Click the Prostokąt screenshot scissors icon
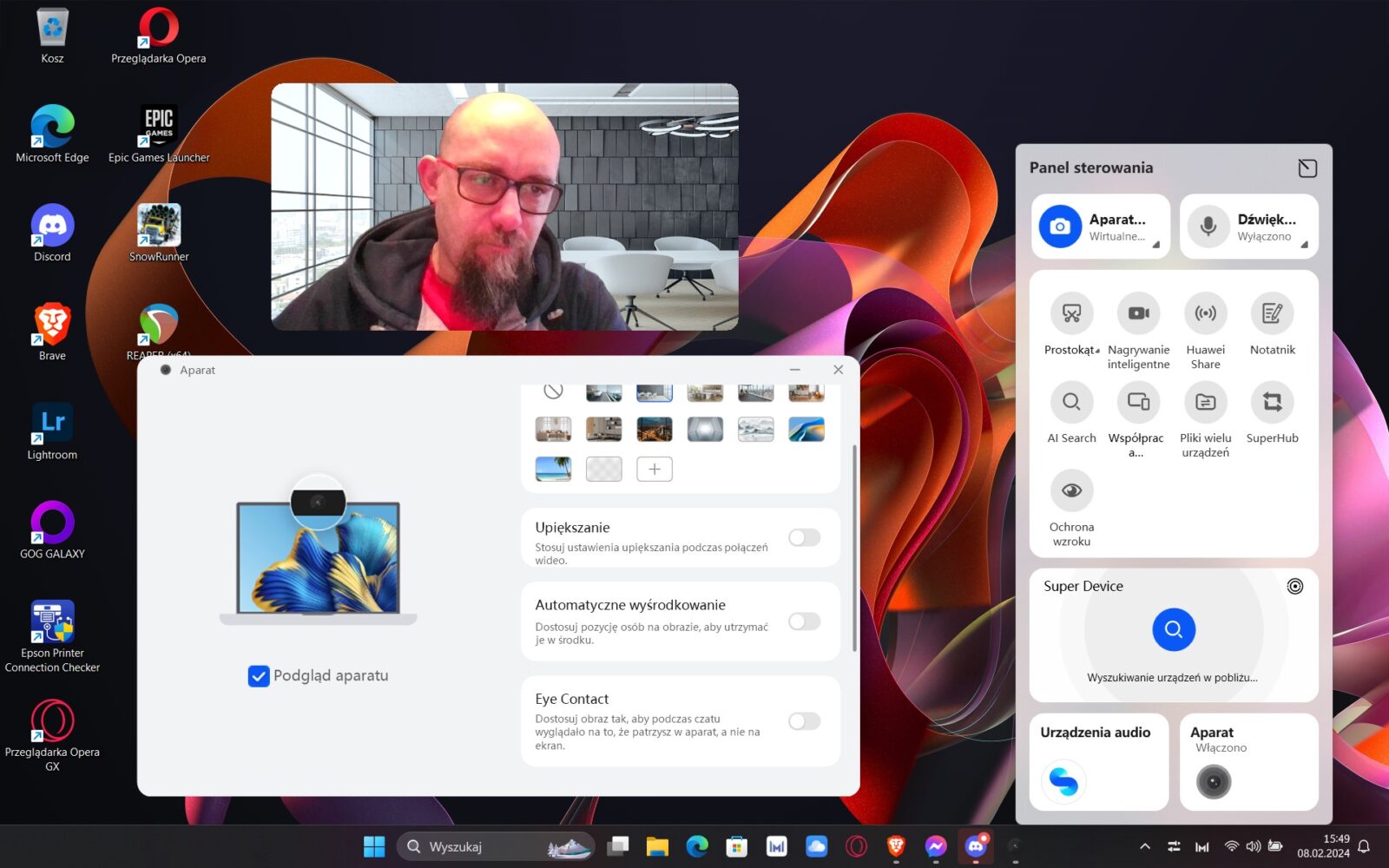This screenshot has height=868, width=1389. [x=1071, y=313]
